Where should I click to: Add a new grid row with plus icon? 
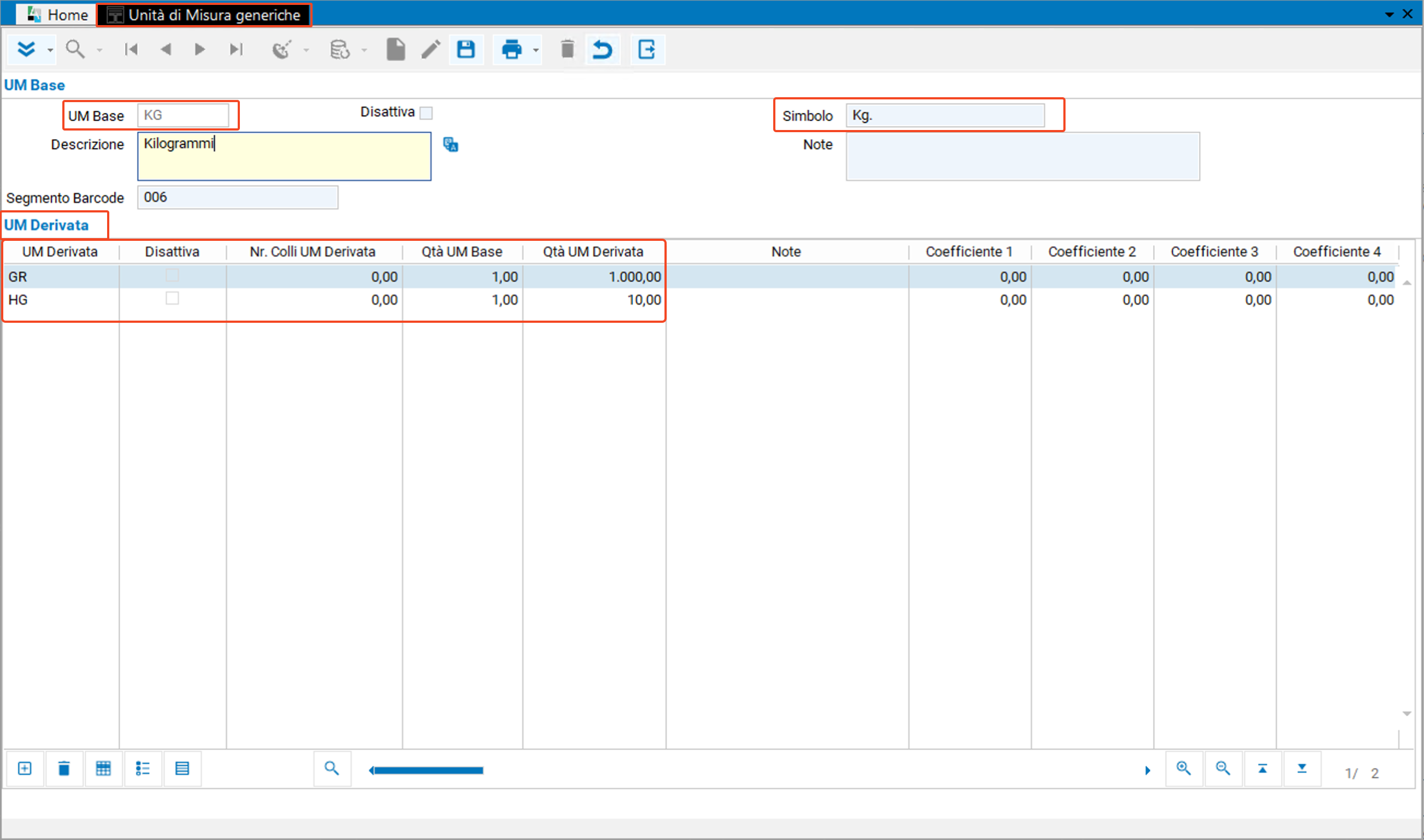[x=25, y=768]
